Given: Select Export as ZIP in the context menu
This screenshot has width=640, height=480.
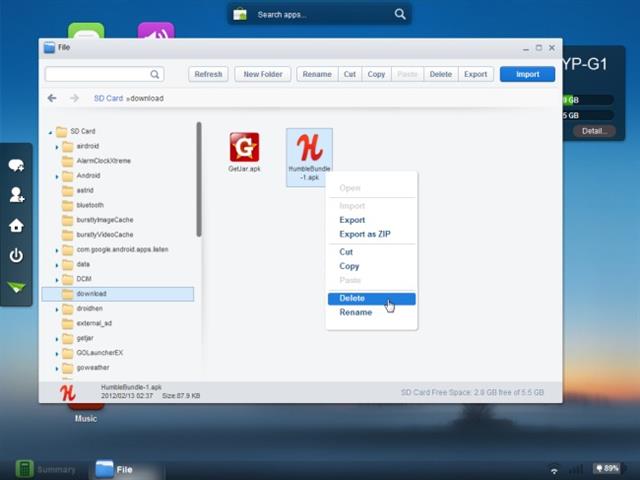Looking at the screenshot, I should (x=364, y=234).
